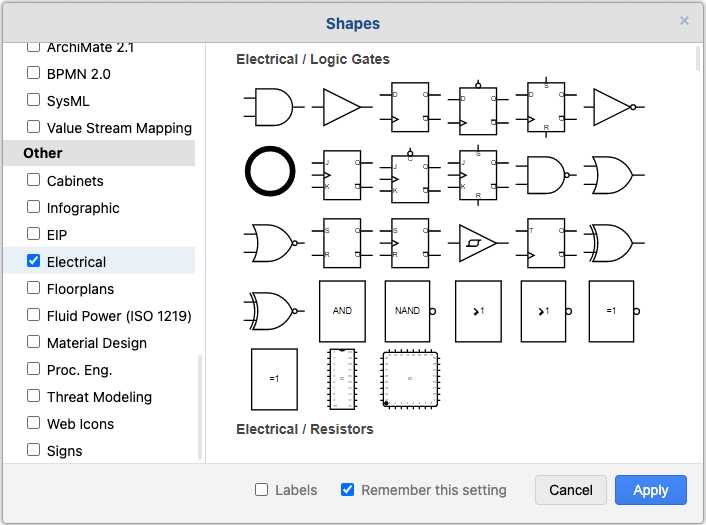This screenshot has width=706, height=525.
Task: Enable the Threat Modeling library
Action: (x=33, y=396)
